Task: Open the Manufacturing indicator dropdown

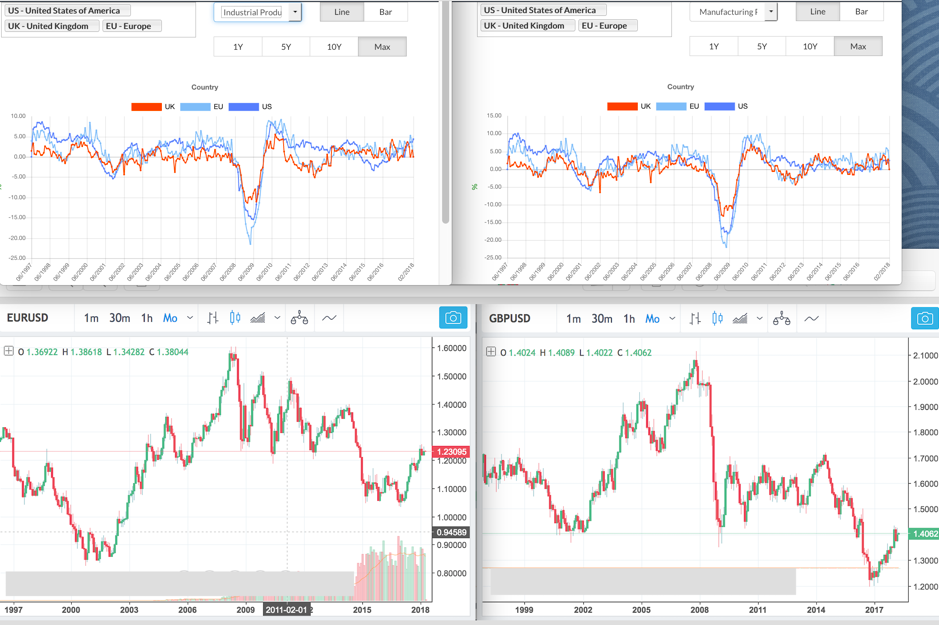Action: (x=771, y=13)
